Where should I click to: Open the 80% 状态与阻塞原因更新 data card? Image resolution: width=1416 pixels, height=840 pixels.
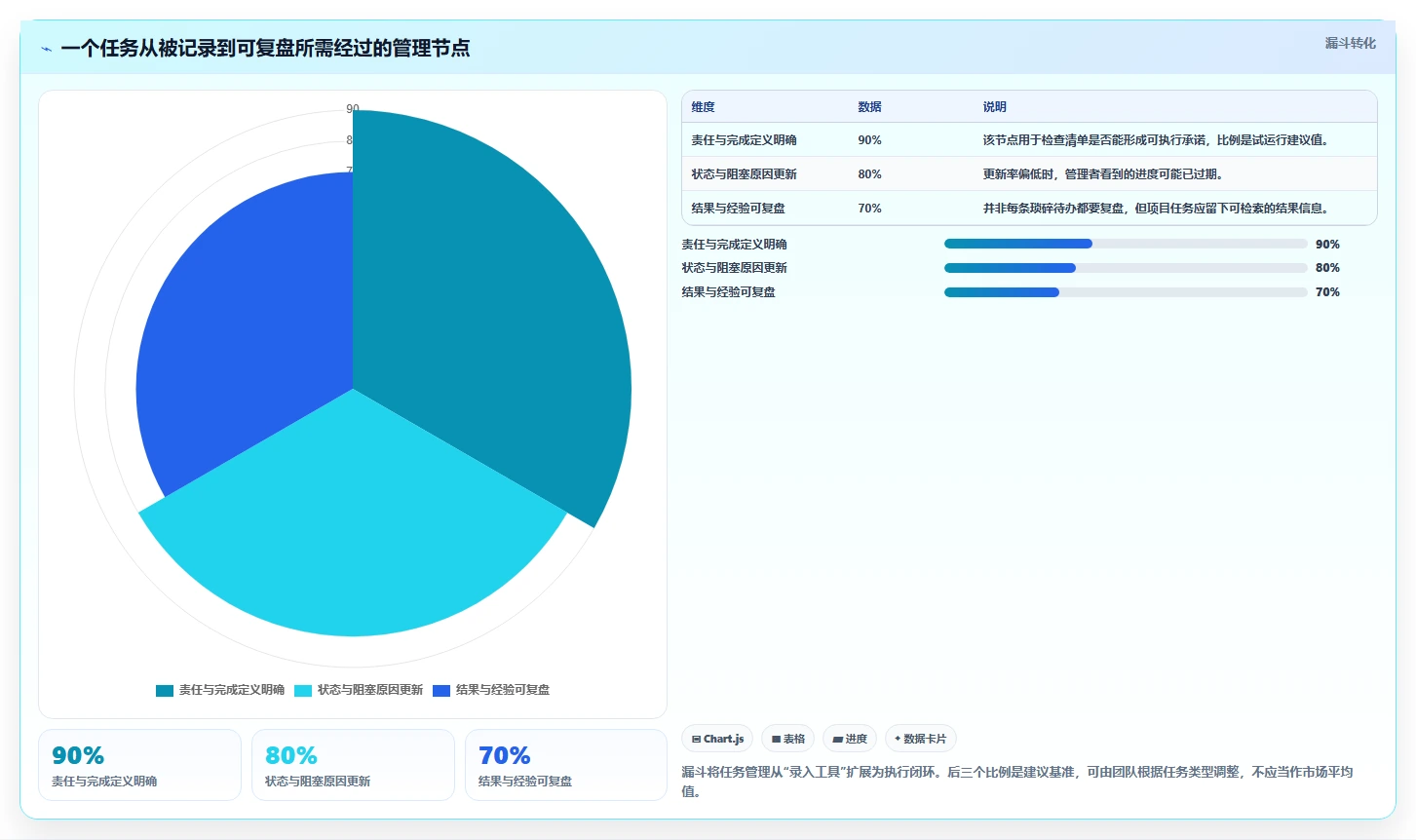click(x=353, y=765)
